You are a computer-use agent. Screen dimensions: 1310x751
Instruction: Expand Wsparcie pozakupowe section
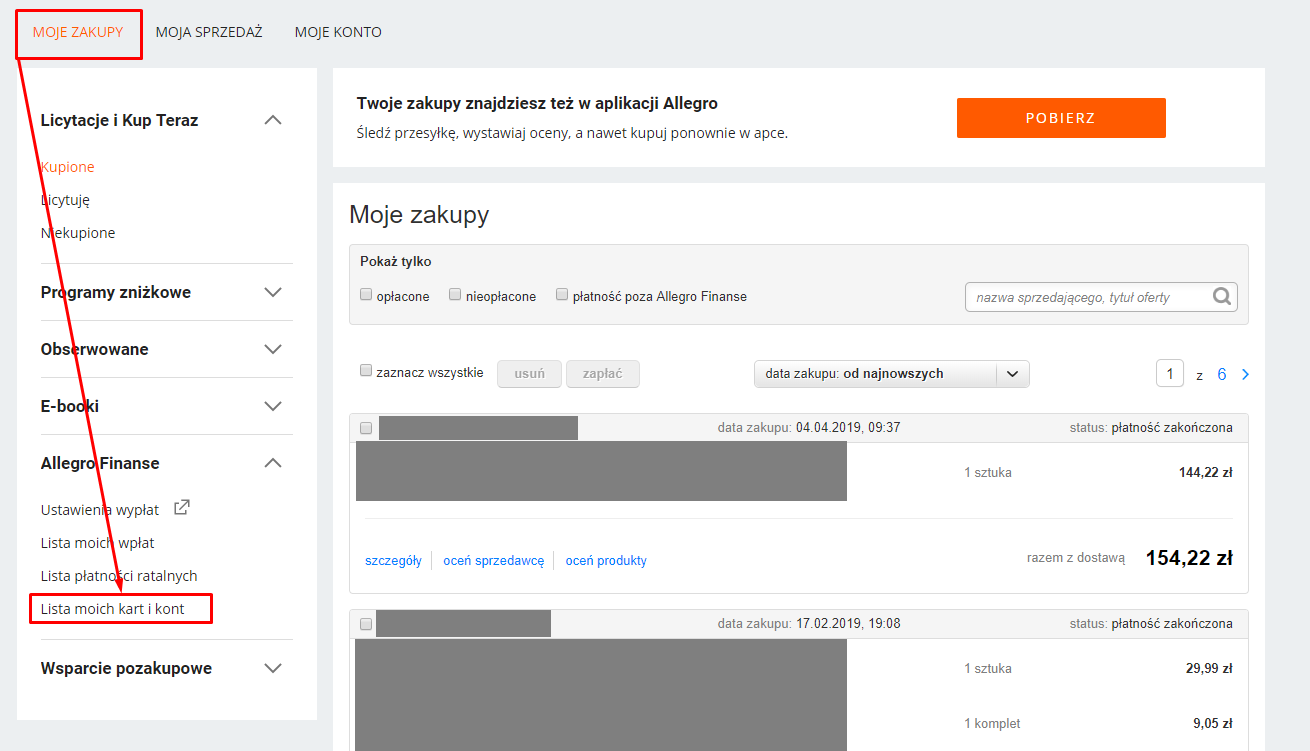pos(273,668)
